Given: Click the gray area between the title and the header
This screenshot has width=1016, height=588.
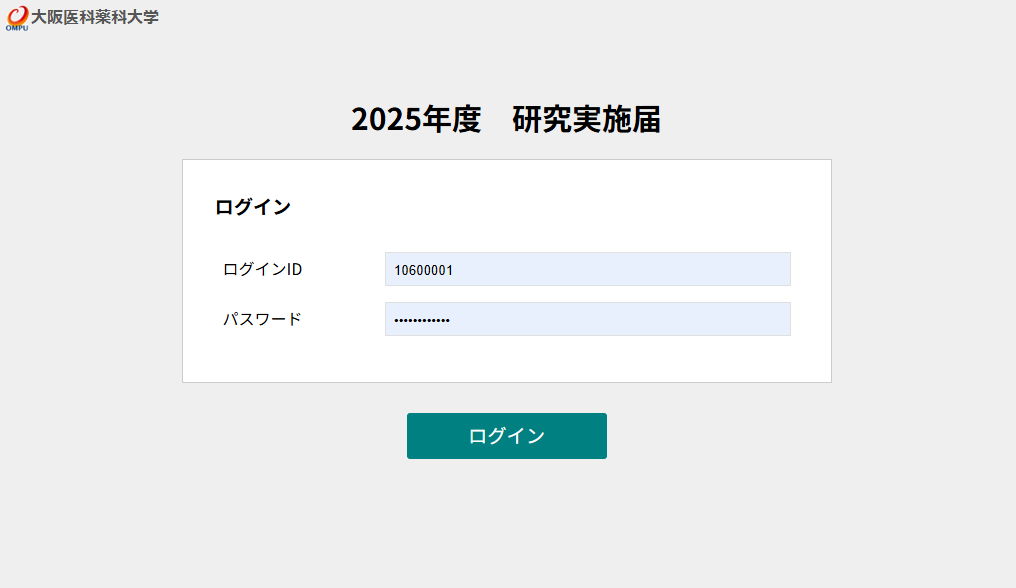Looking at the screenshot, I should click(x=506, y=65).
